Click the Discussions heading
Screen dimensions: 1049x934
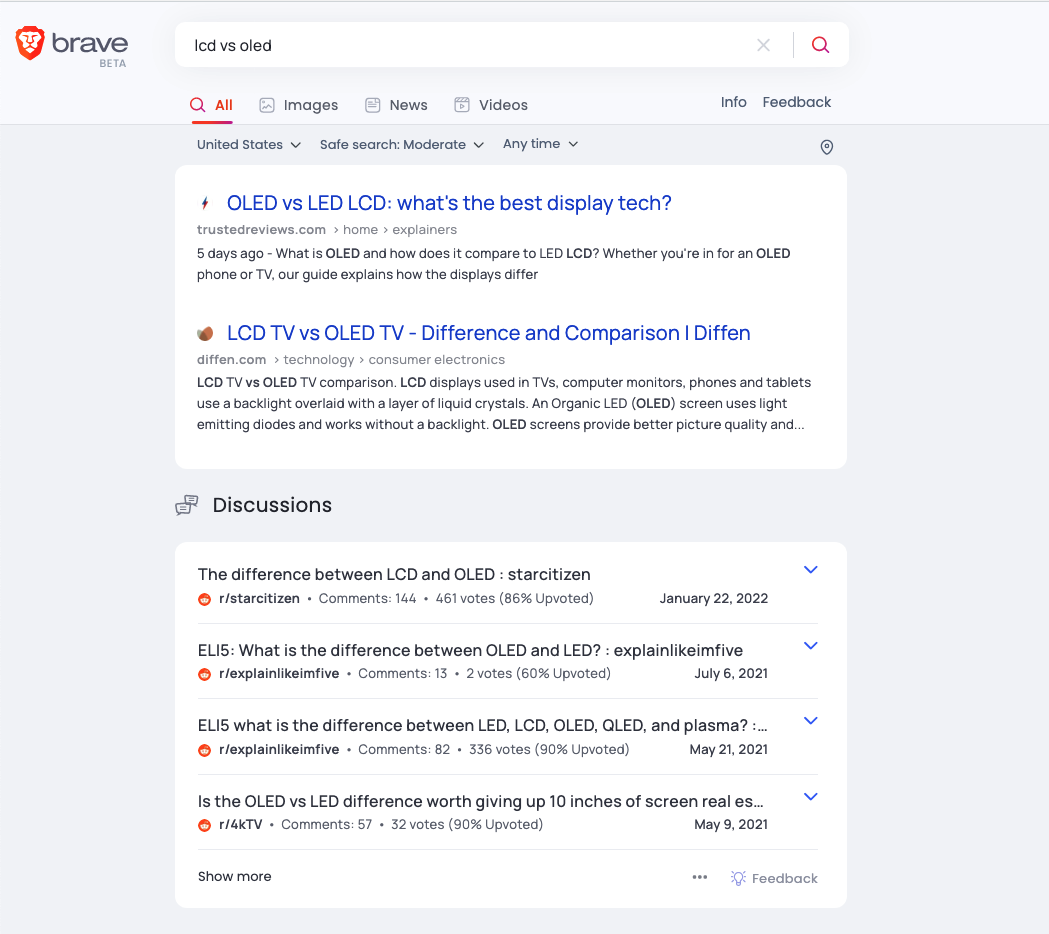[x=272, y=505]
